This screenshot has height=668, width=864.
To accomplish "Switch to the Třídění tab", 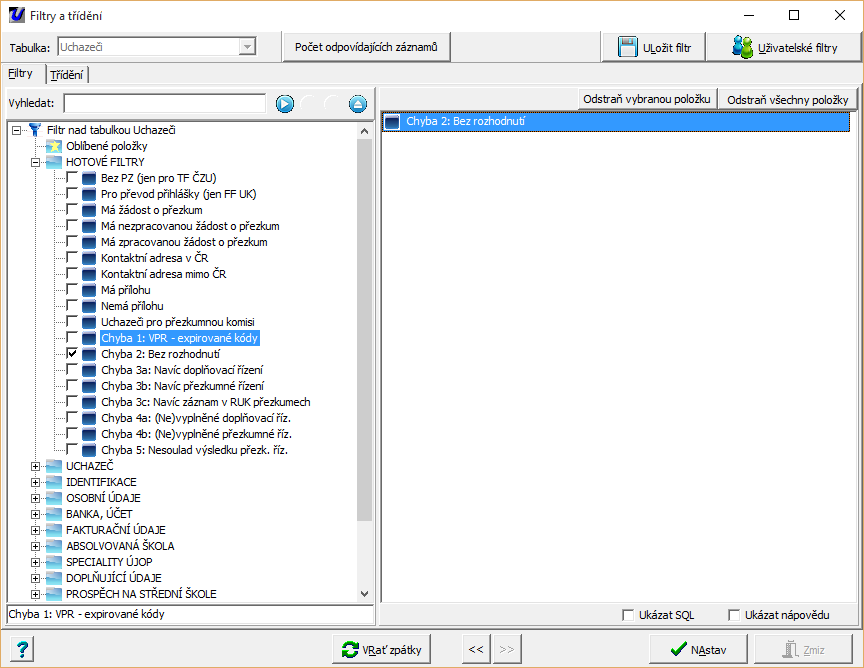I will click(67, 75).
